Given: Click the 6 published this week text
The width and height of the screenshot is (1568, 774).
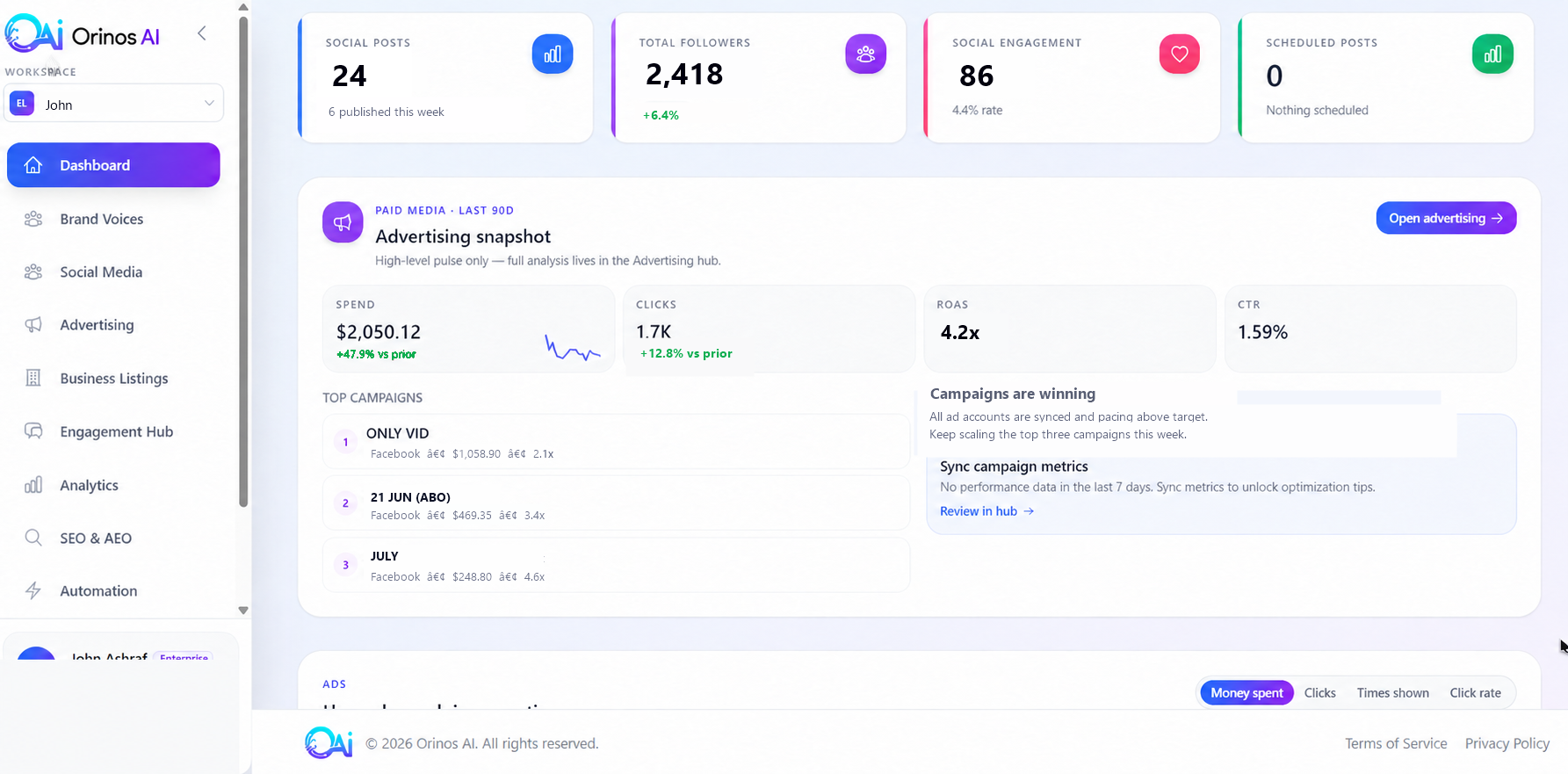Looking at the screenshot, I should coord(386,112).
